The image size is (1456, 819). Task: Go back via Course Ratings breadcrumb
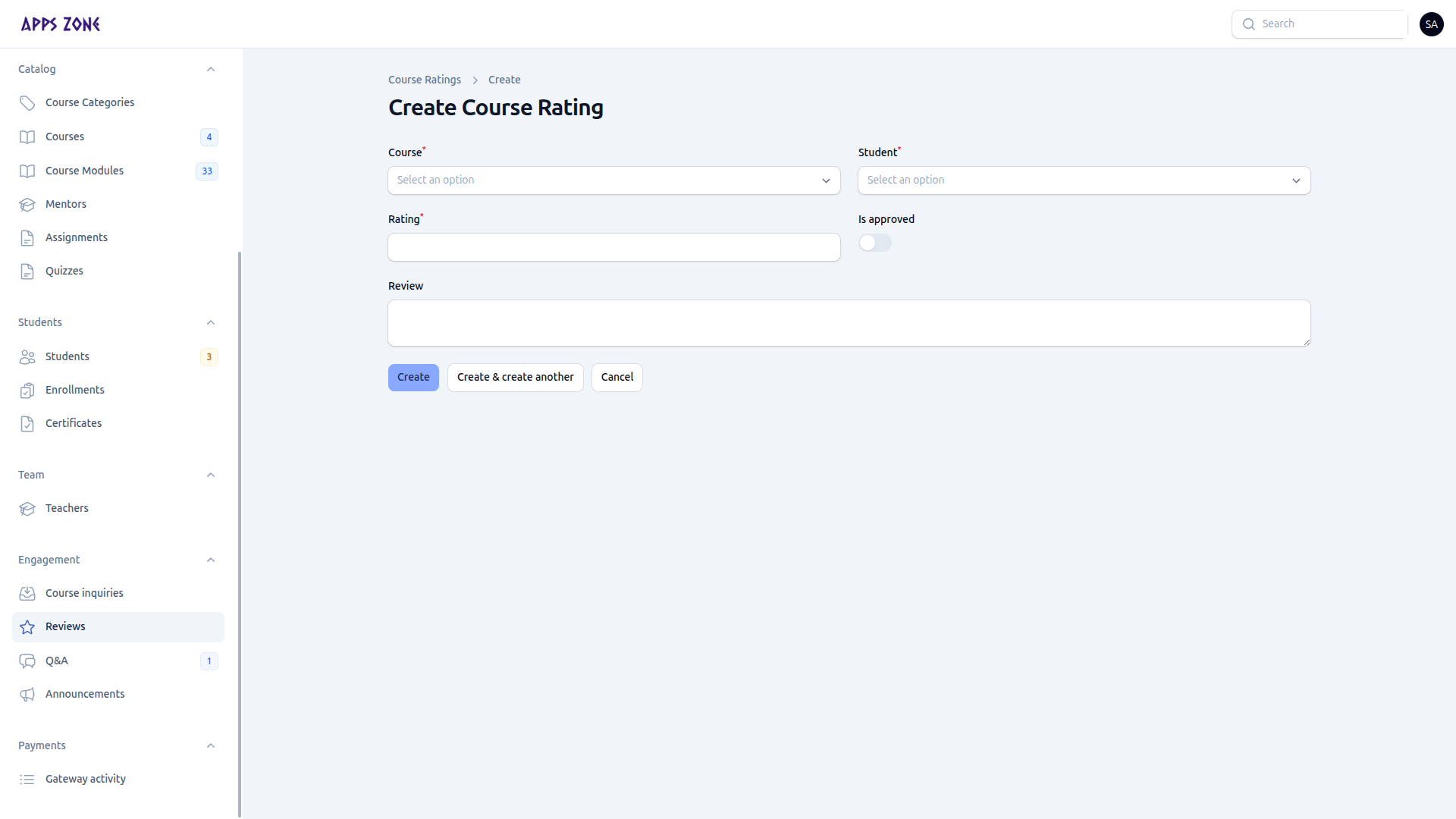coord(425,80)
